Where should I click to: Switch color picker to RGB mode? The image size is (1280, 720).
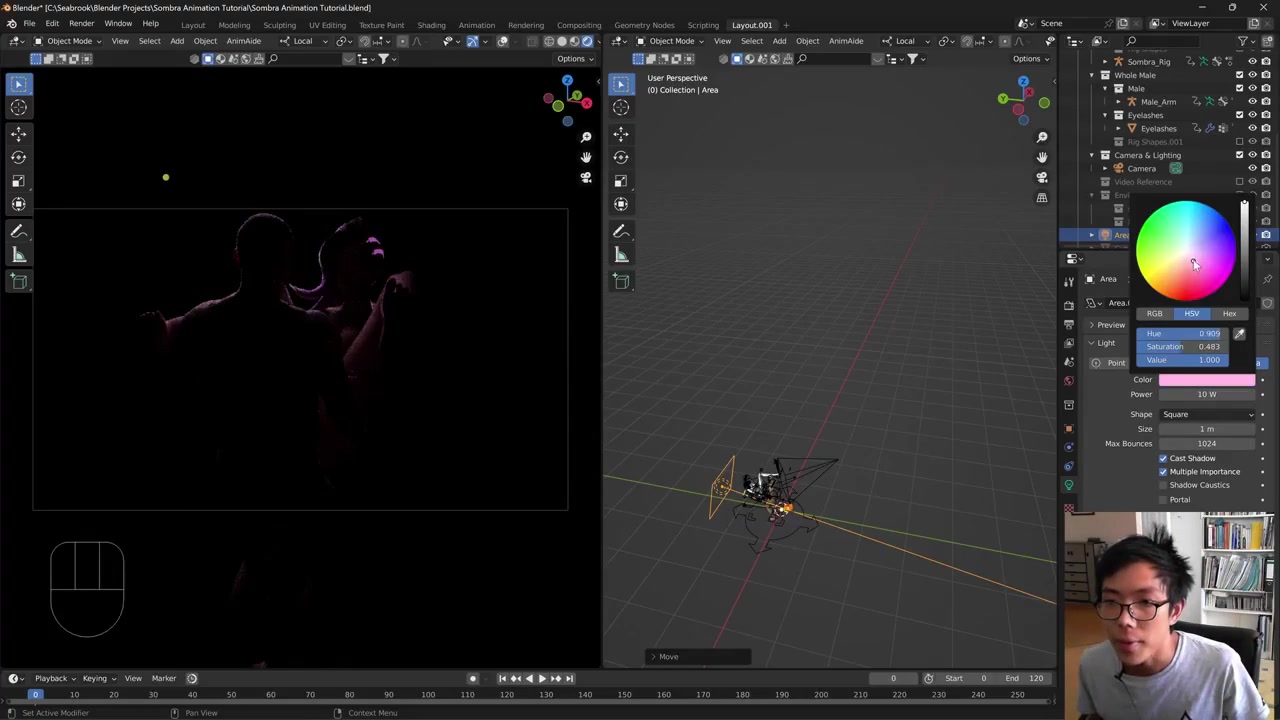[x=1154, y=314]
